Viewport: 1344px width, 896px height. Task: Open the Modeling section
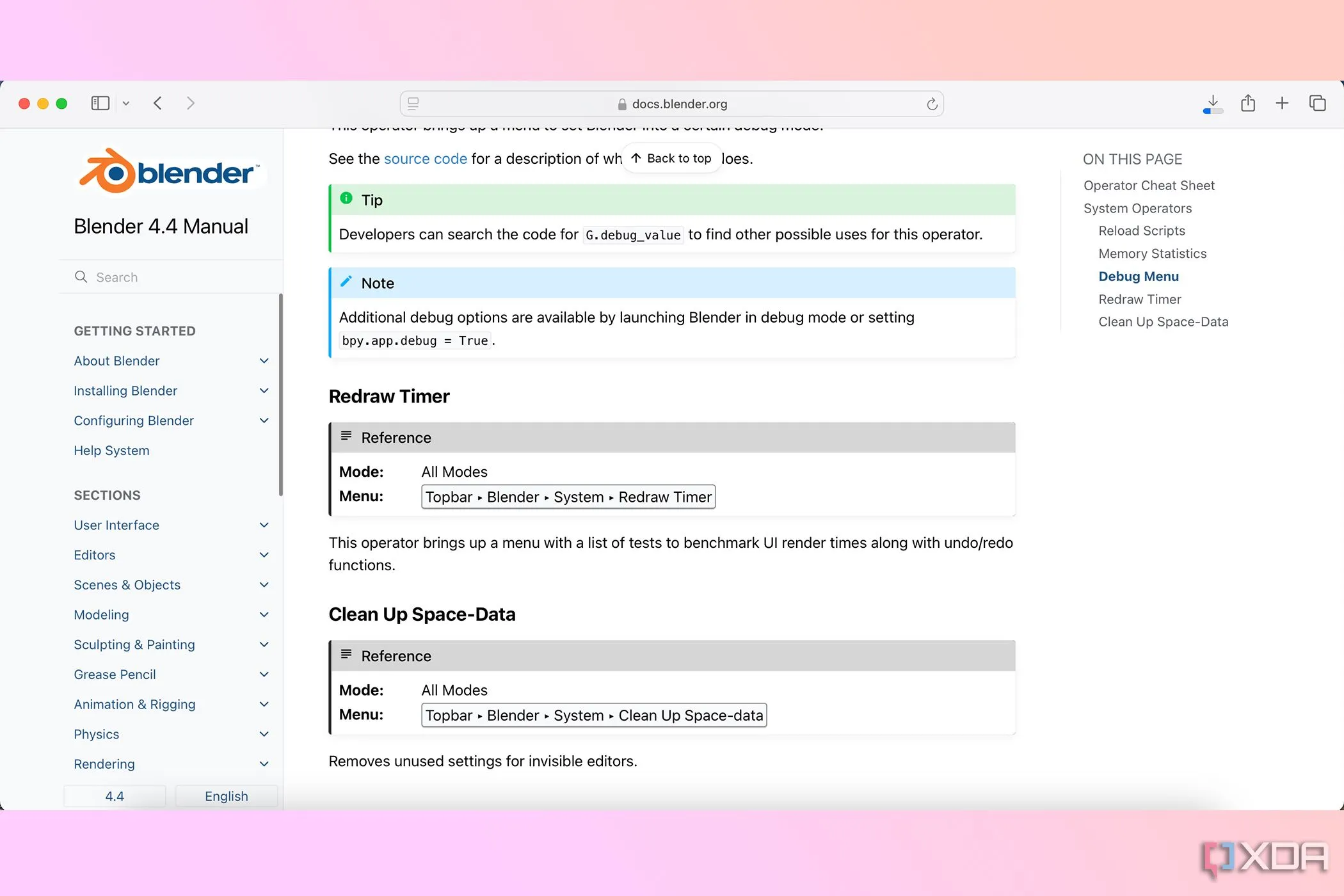tap(101, 615)
